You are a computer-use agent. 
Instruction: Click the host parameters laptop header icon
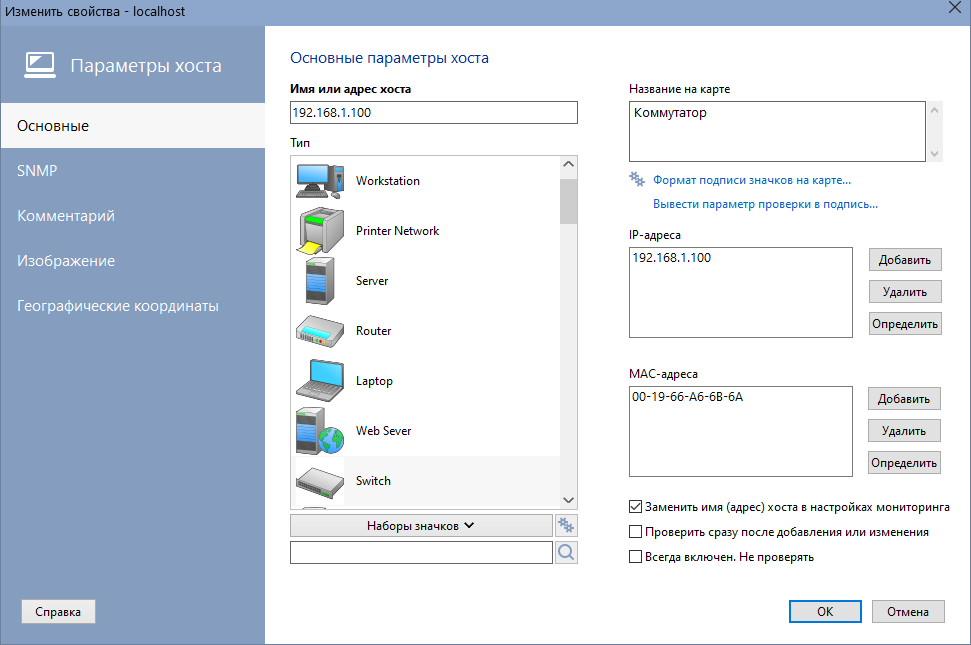pyautogui.click(x=40, y=65)
